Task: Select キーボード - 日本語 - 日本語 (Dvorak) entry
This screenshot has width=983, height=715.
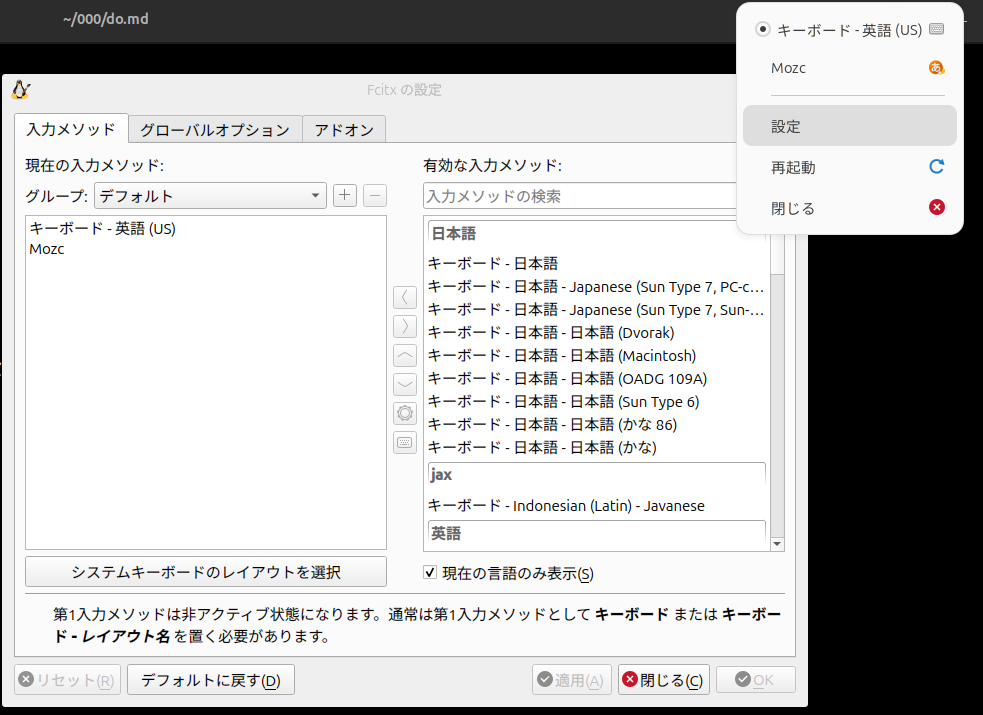Action: (597, 332)
